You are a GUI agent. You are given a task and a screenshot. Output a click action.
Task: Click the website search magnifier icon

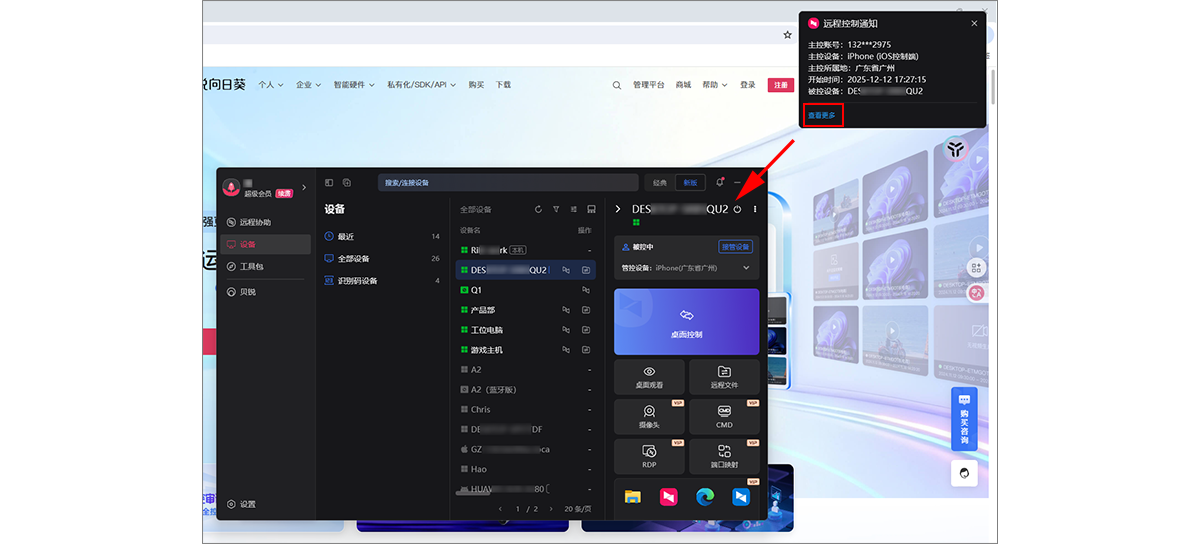(x=617, y=85)
